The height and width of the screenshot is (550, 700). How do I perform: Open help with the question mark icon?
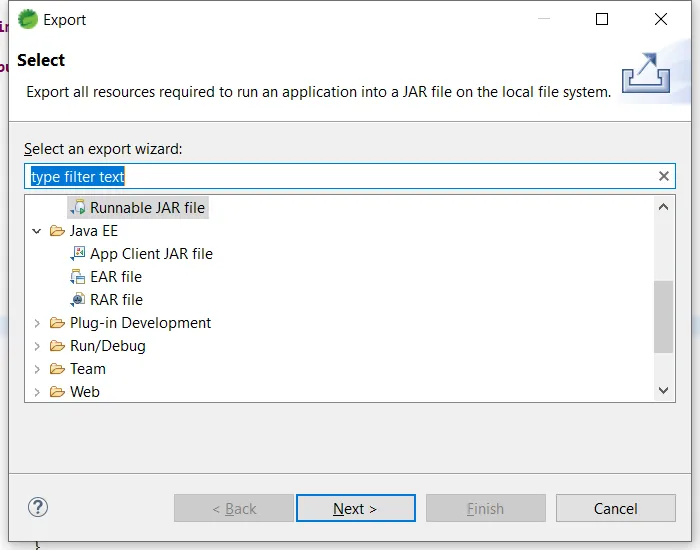[38, 507]
